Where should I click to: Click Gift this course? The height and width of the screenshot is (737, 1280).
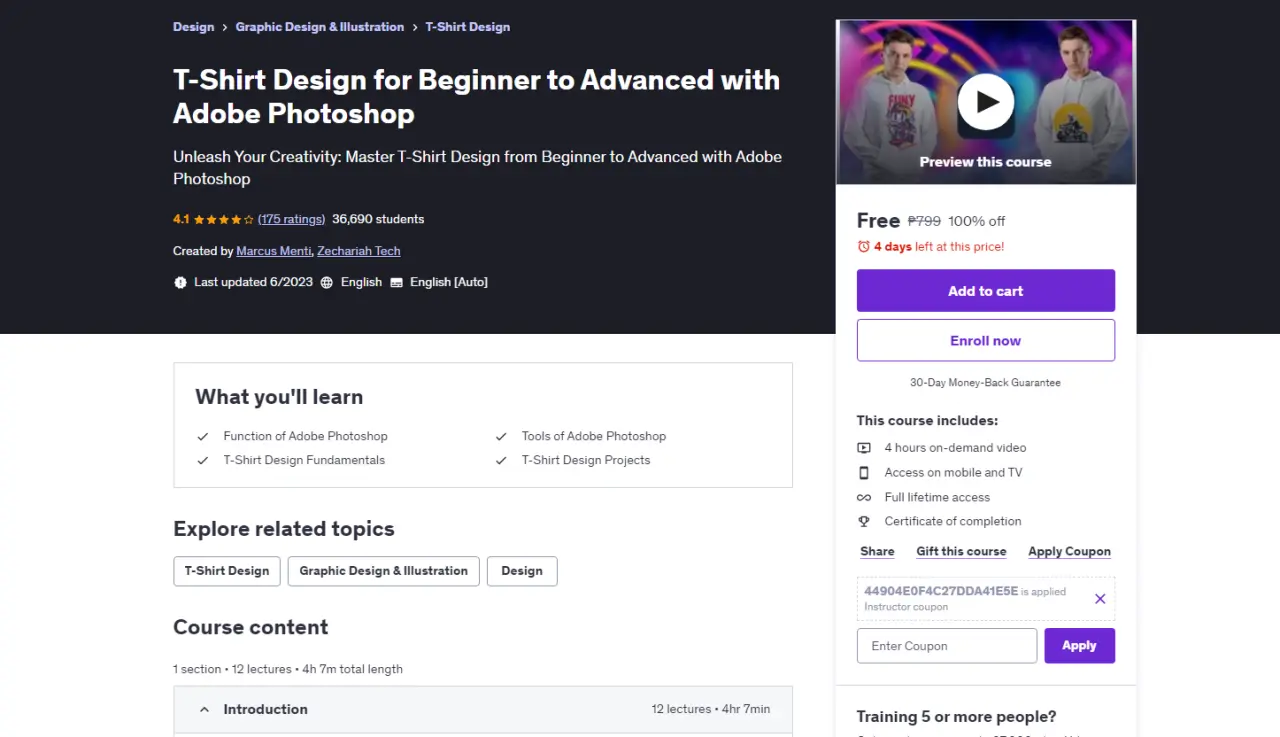[x=961, y=551]
